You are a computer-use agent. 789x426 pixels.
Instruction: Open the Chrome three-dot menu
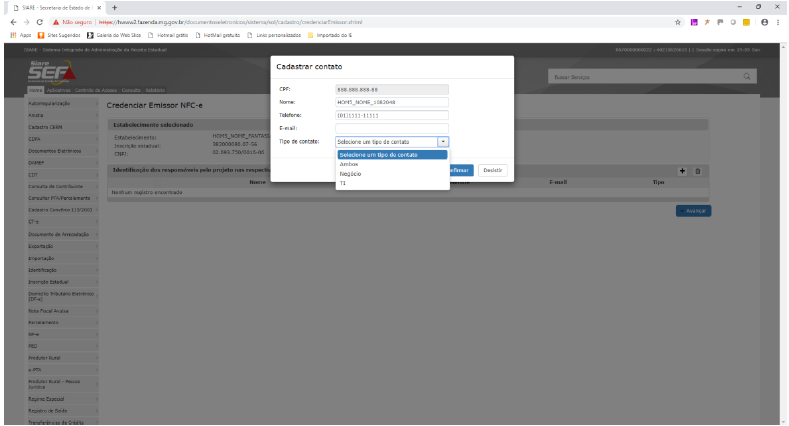click(x=778, y=21)
